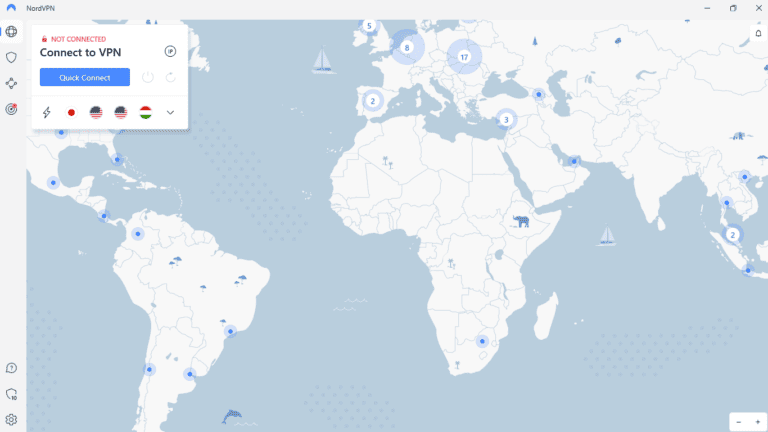This screenshot has width=768, height=432.
Task: Zoom in the map with plus button
Action: pyautogui.click(x=757, y=422)
